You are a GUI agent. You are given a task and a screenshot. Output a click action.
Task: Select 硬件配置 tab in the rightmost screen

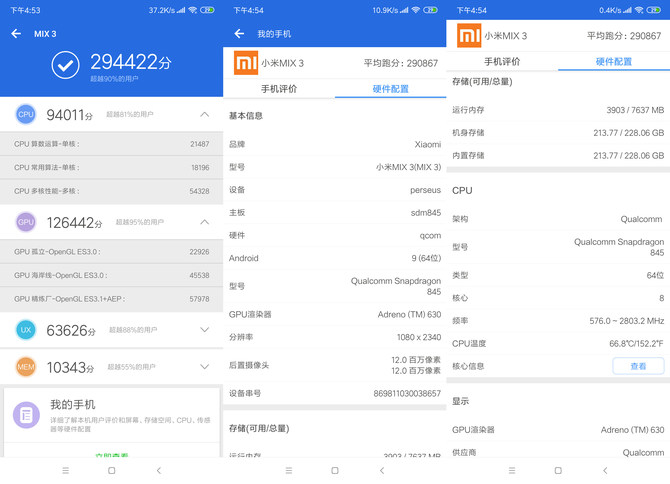coord(613,62)
